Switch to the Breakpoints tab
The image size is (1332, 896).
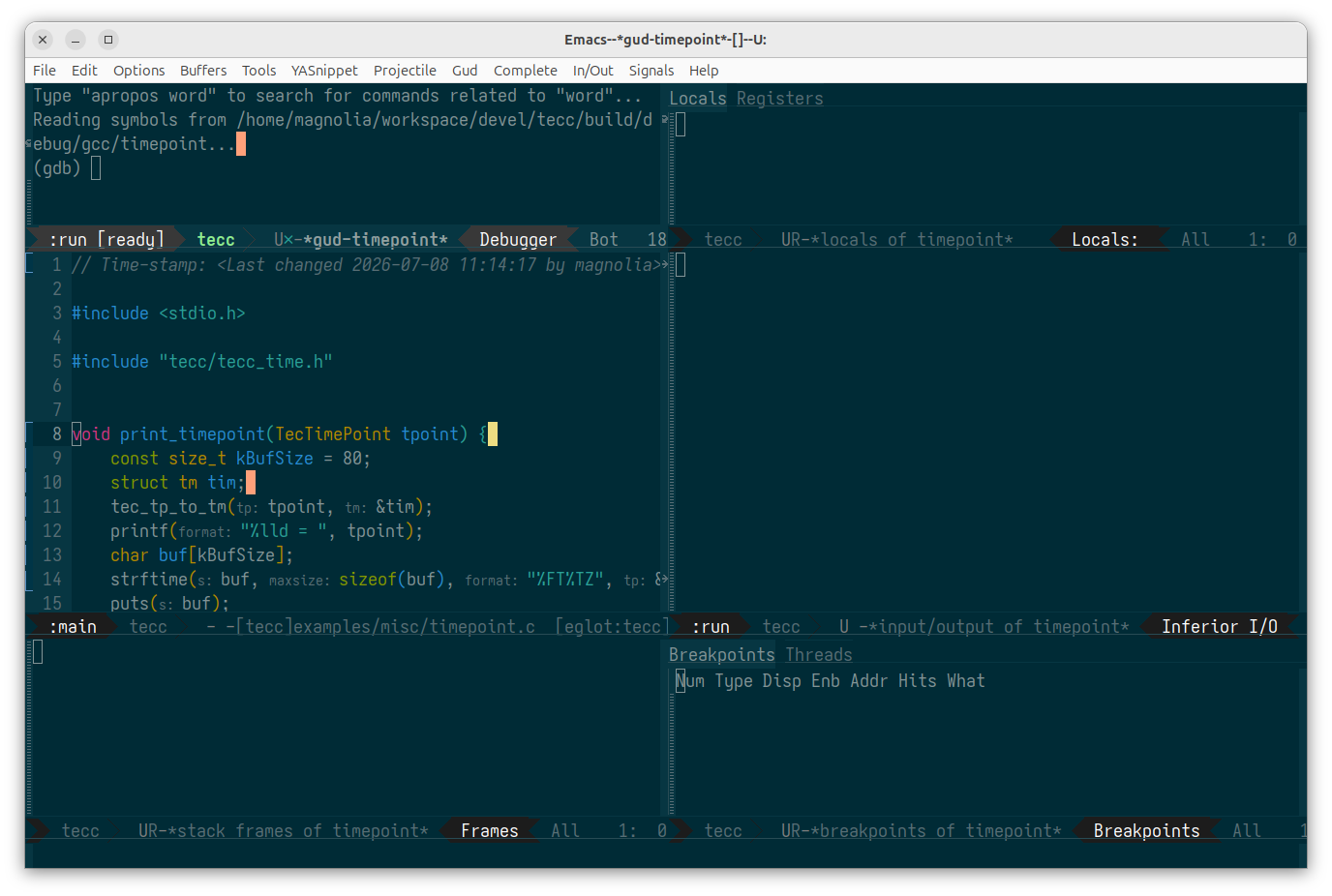coord(721,655)
